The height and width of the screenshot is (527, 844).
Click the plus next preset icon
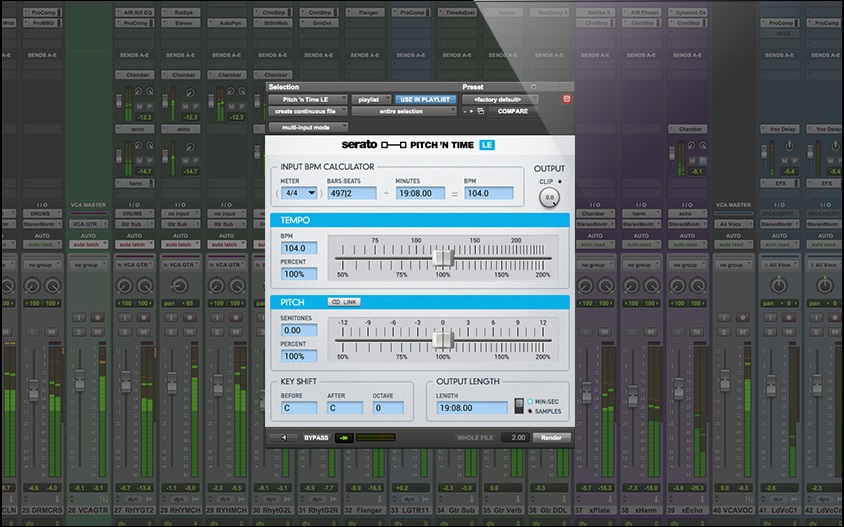click(x=472, y=111)
